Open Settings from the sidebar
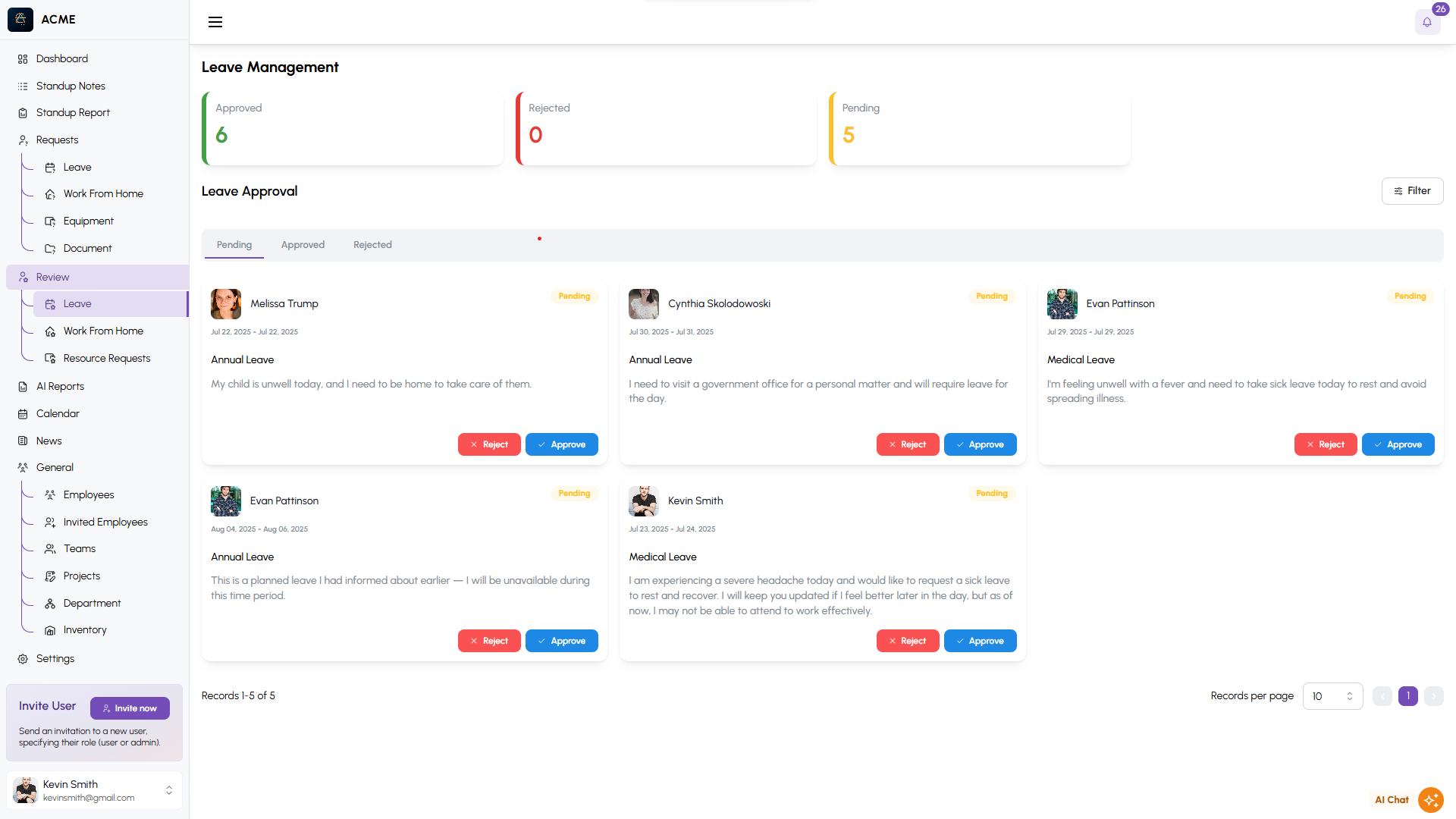1456x819 pixels. [x=55, y=659]
